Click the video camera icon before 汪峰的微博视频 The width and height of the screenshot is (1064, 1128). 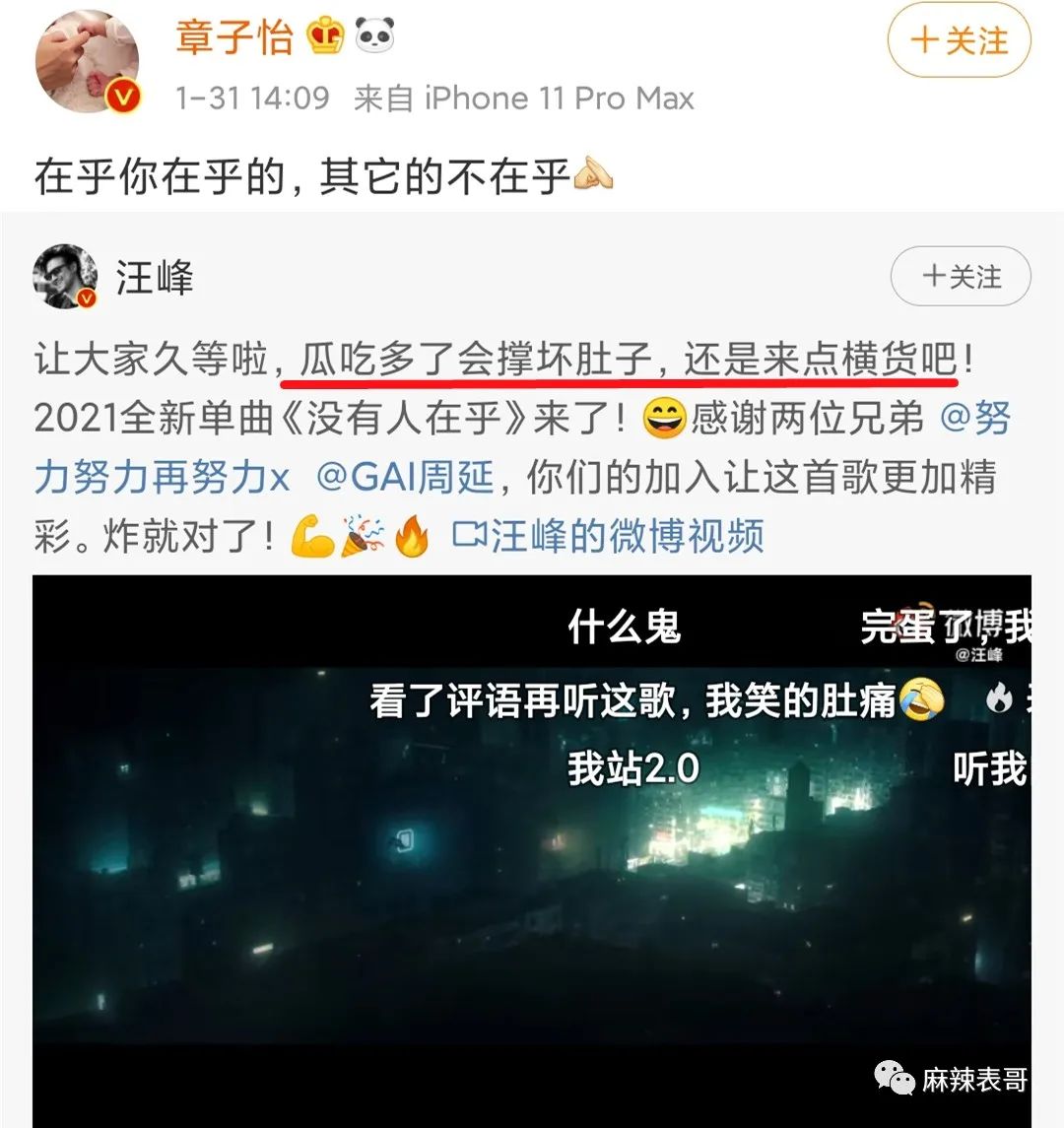468,536
